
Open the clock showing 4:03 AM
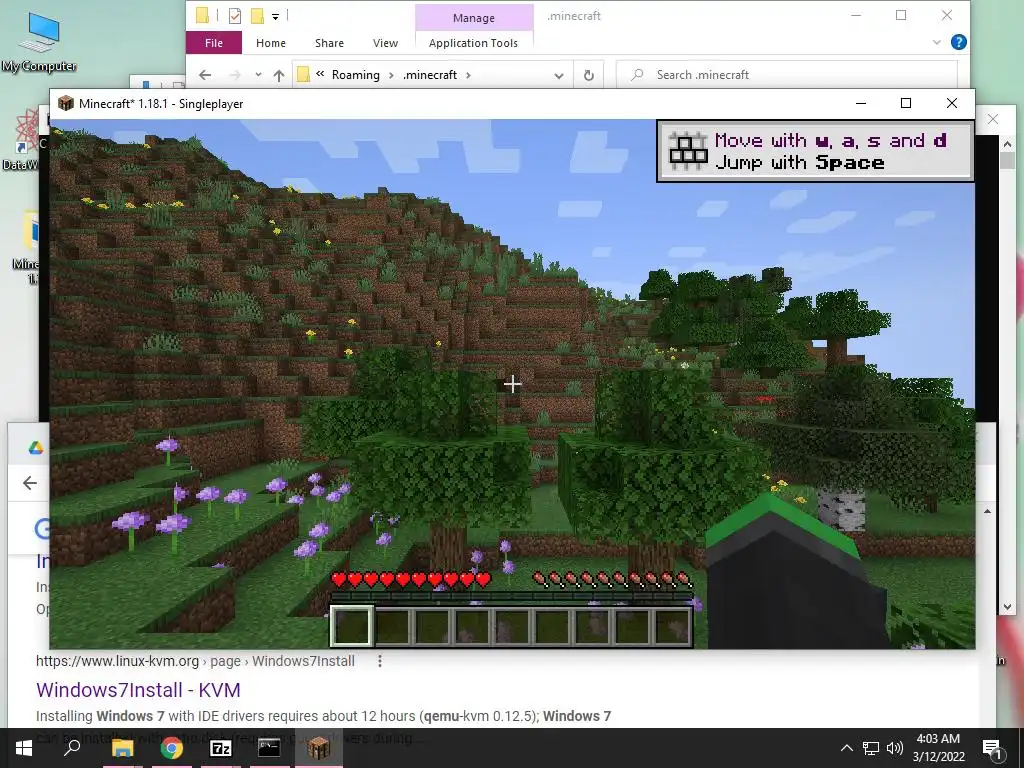tap(938, 748)
